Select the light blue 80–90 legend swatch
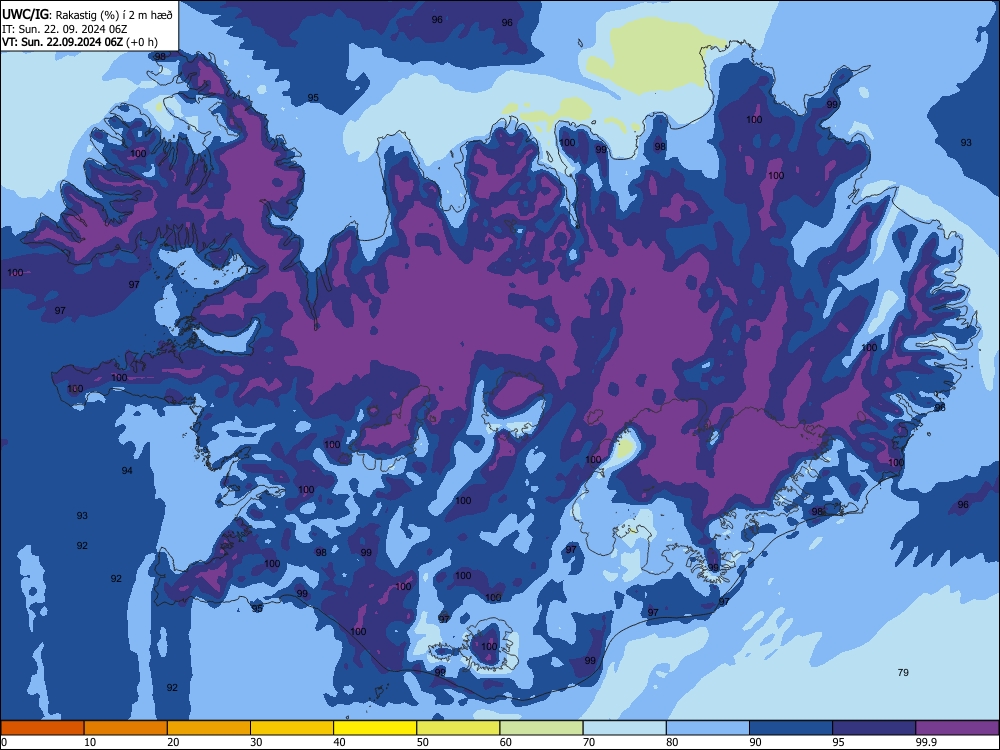The image size is (1000, 750). tap(708, 728)
